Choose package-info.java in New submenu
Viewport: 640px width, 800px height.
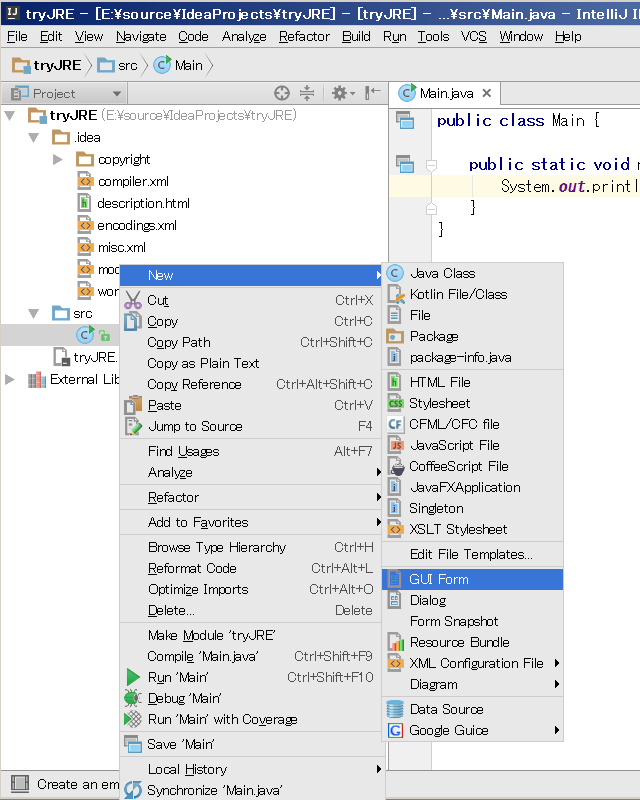[473, 357]
